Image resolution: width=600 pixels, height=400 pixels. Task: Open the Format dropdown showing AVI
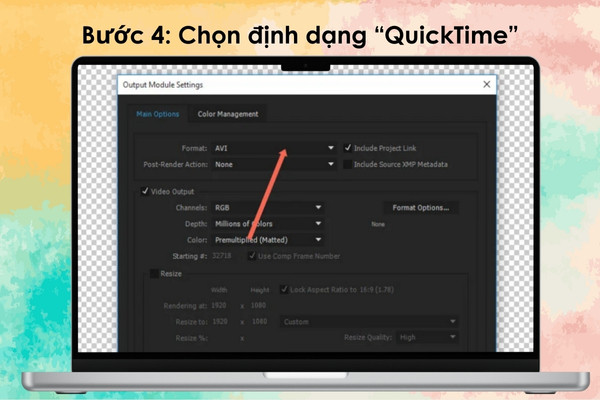[274, 148]
